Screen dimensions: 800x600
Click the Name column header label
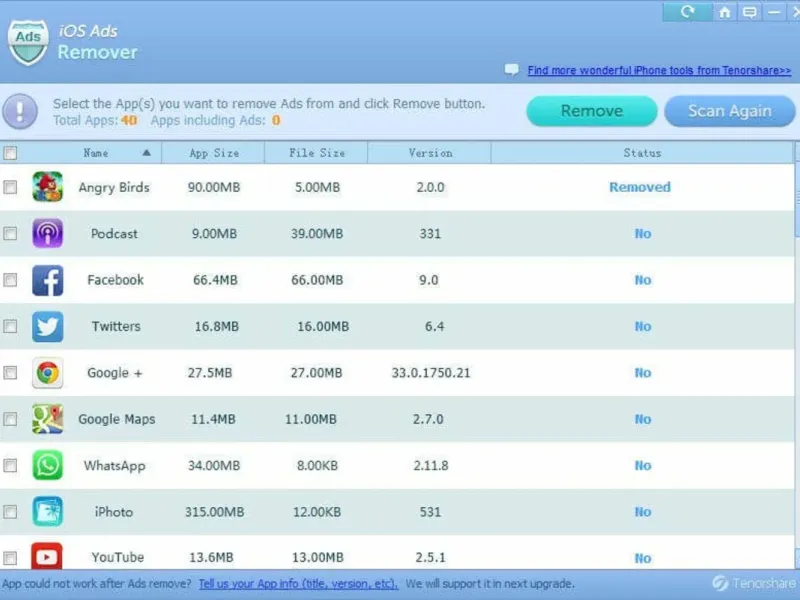pyautogui.click(x=96, y=153)
